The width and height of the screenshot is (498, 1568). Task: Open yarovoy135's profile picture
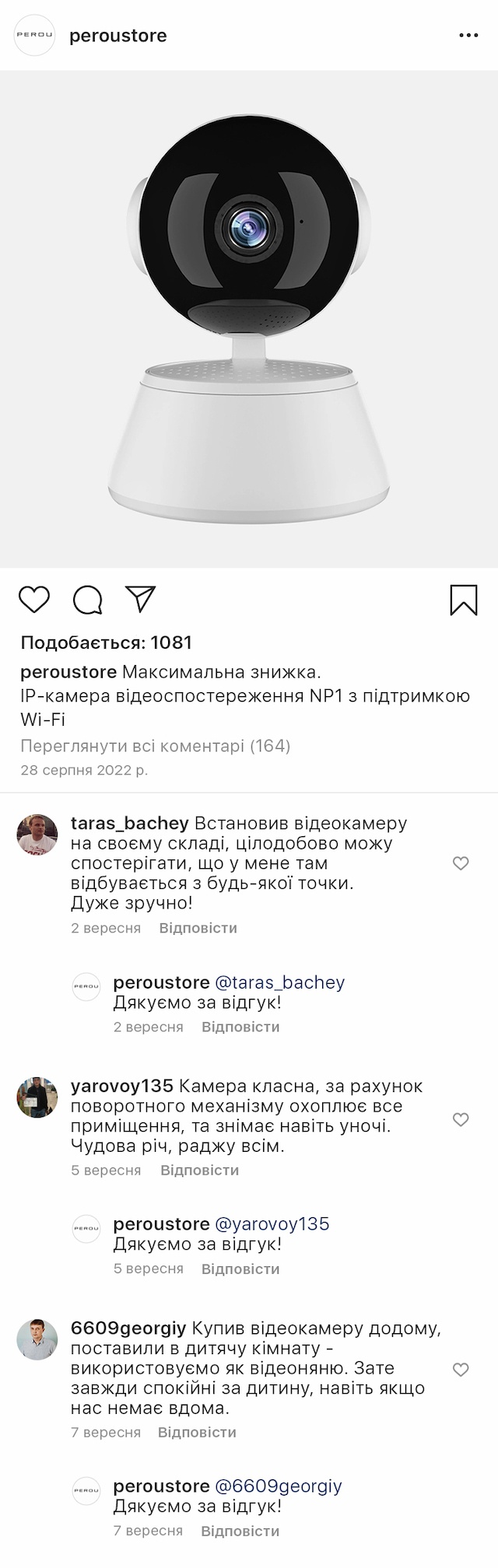click(x=37, y=1097)
